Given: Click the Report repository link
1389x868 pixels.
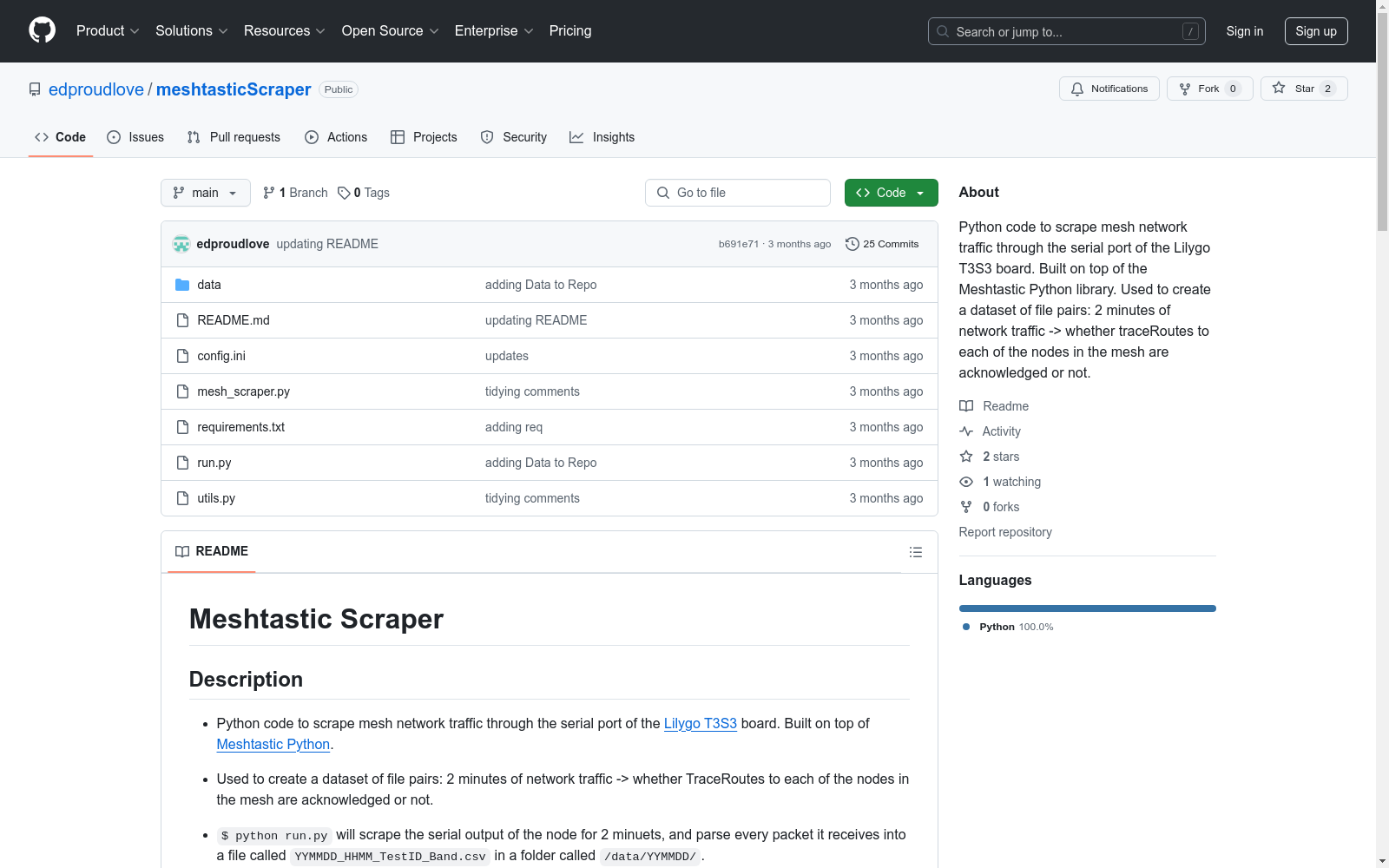Looking at the screenshot, I should click(x=1005, y=532).
